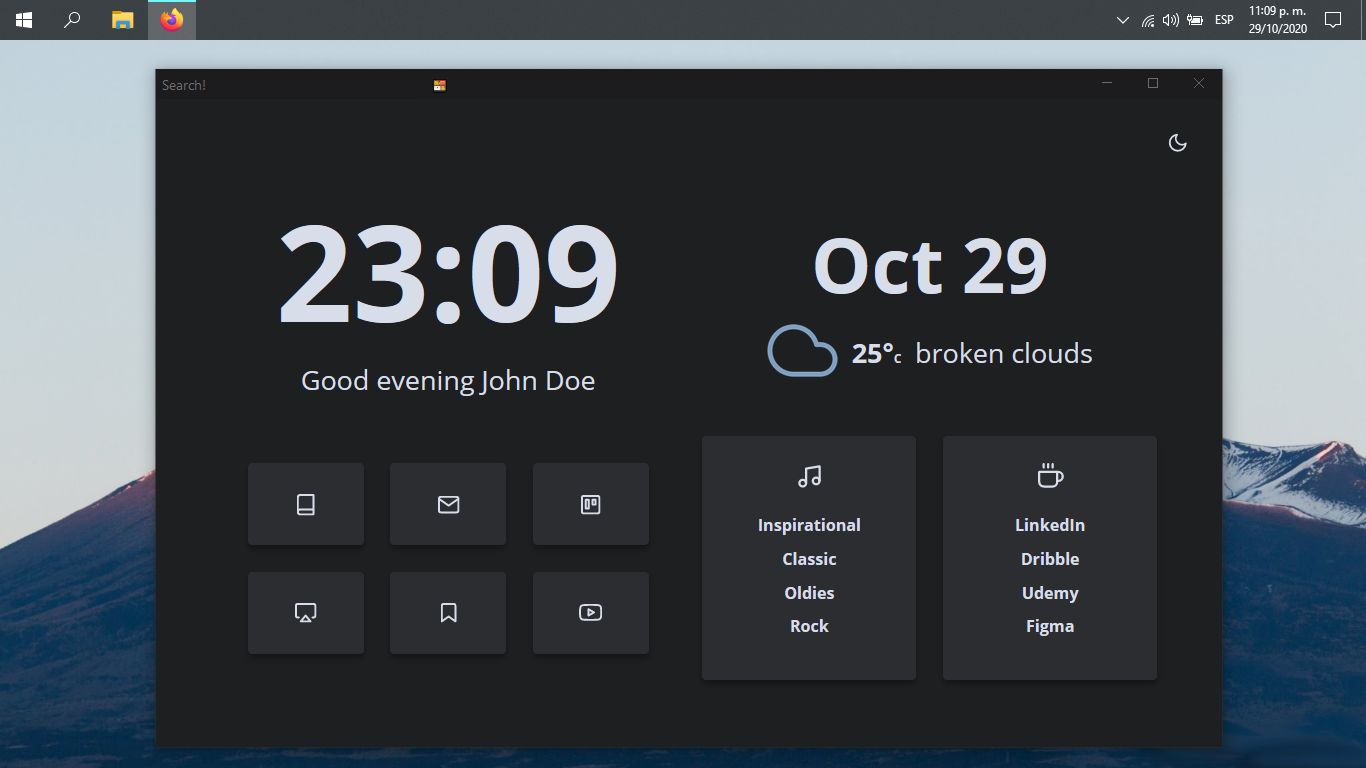Launch the YouTube video shortcut
This screenshot has width=1366, height=768.
point(591,612)
